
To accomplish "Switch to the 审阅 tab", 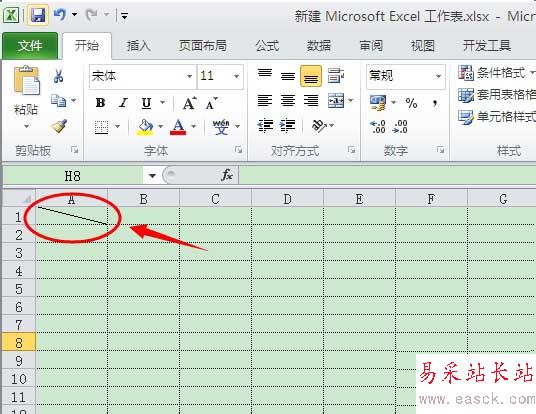I will point(371,46).
